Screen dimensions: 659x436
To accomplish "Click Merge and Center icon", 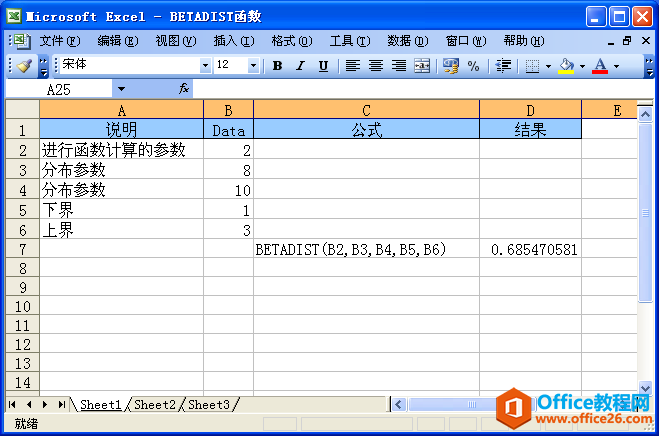I will click(422, 66).
